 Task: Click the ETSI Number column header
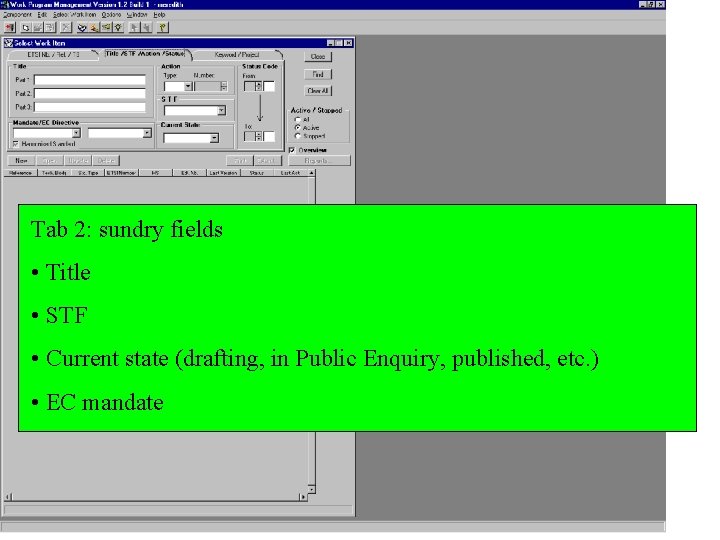click(121, 173)
